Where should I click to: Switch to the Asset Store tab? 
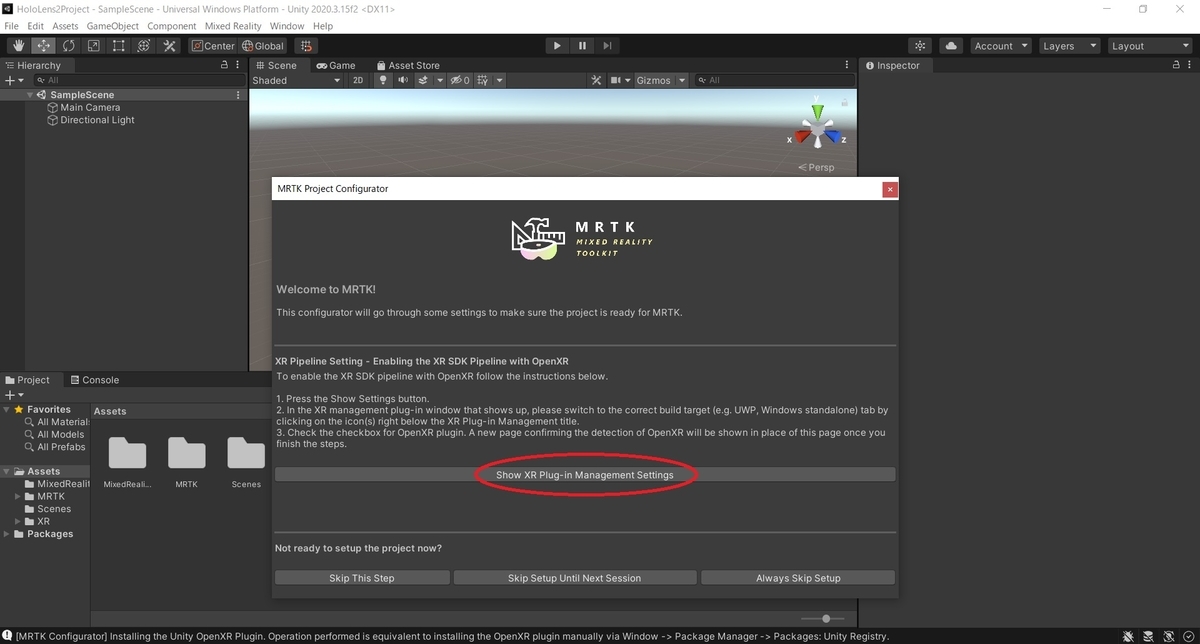(x=407, y=65)
